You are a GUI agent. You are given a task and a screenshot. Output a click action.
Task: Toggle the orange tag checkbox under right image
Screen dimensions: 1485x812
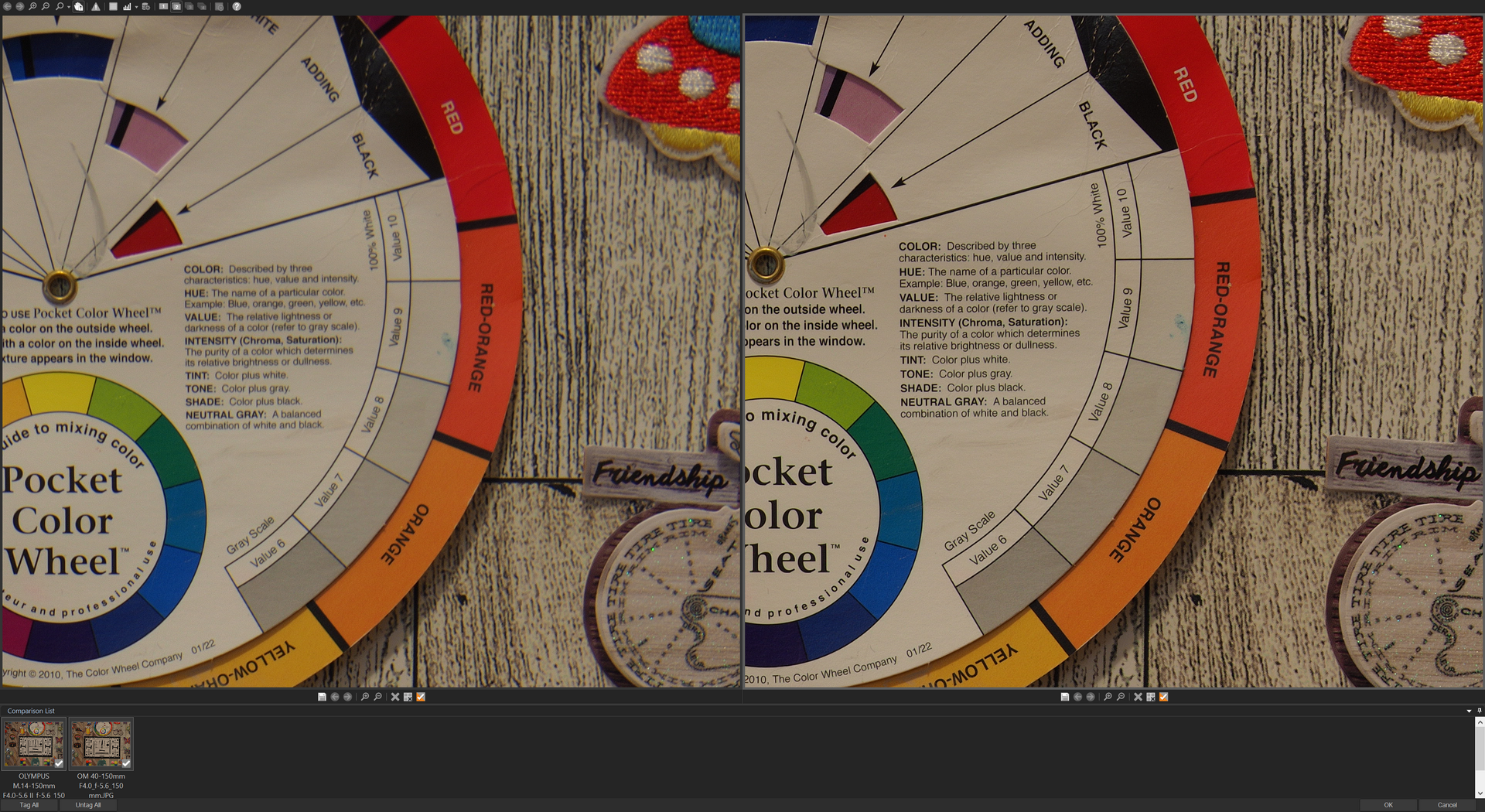(1163, 697)
